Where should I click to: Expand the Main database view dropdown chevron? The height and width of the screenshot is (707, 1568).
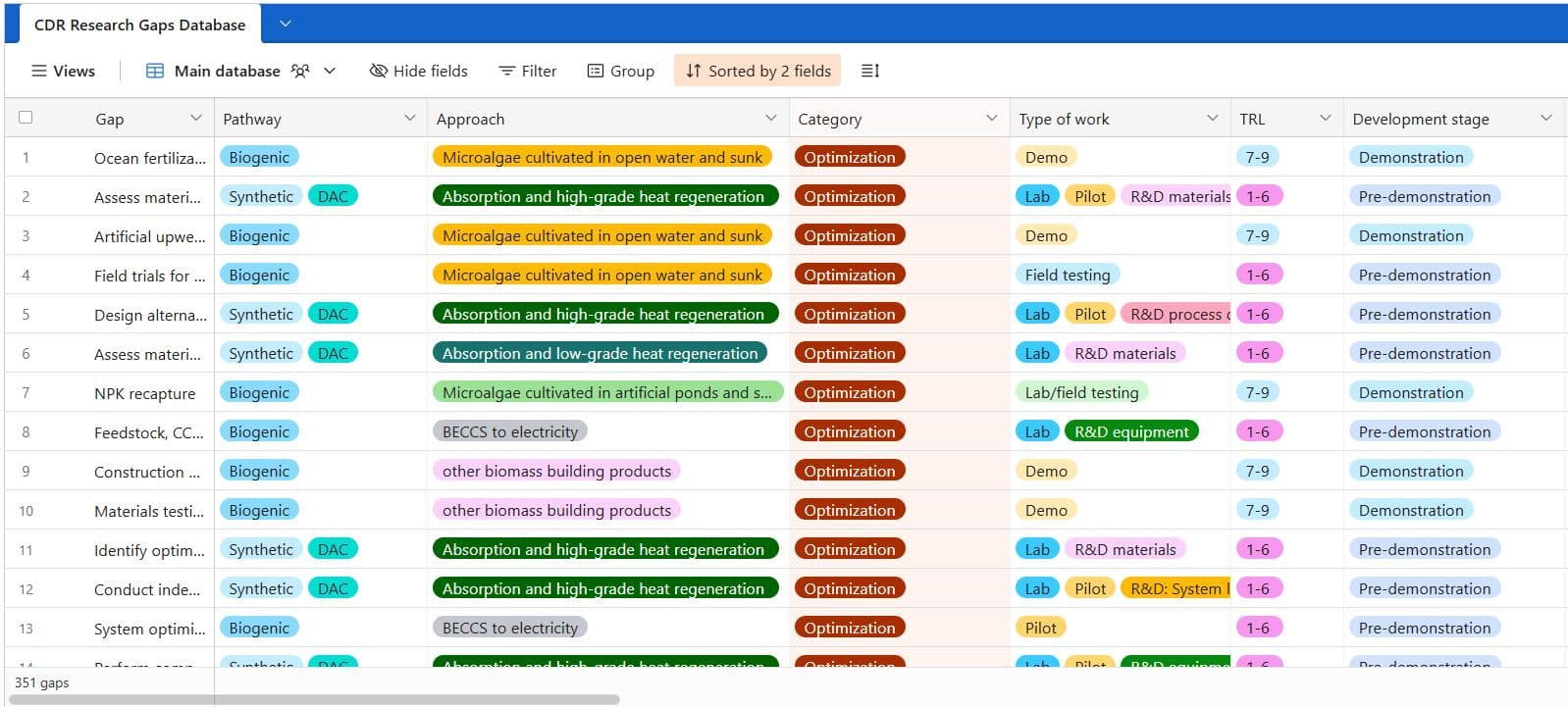click(x=330, y=71)
